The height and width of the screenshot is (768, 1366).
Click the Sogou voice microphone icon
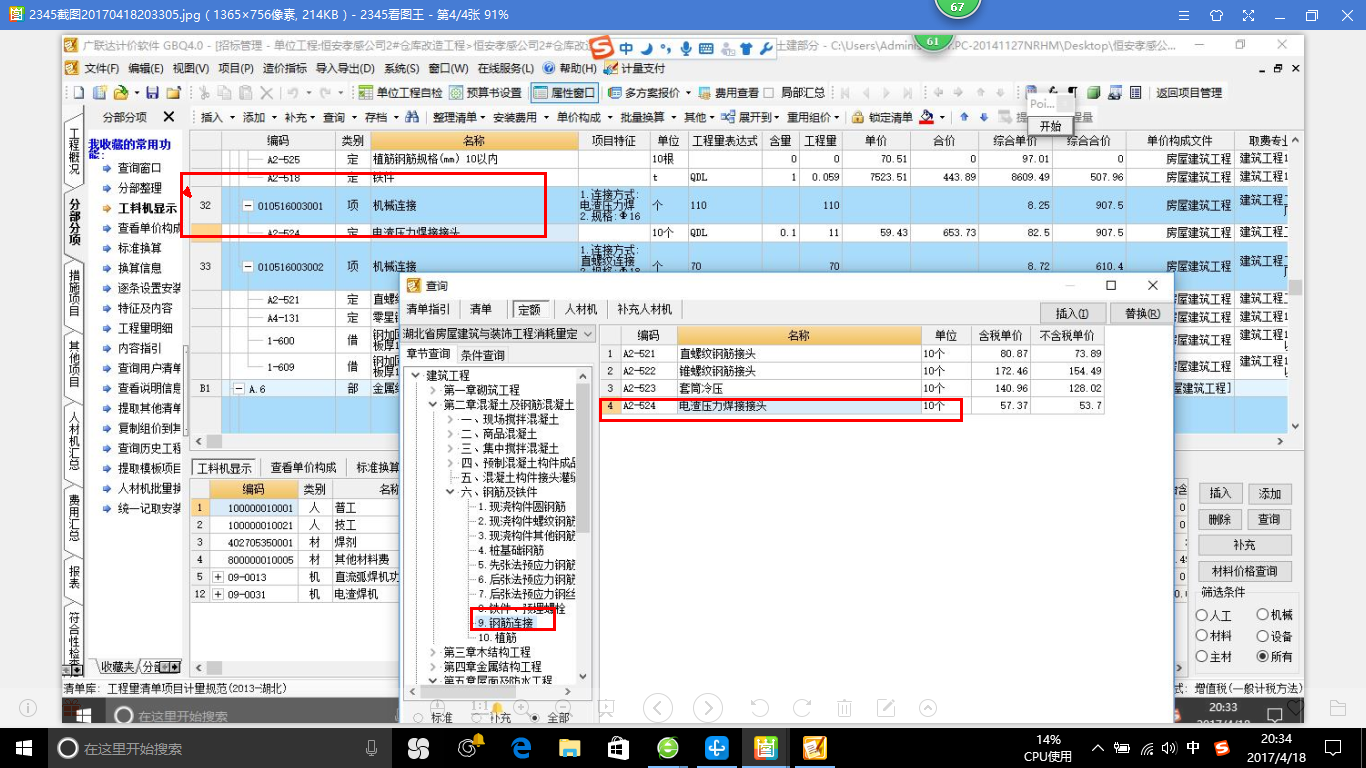tap(686, 48)
